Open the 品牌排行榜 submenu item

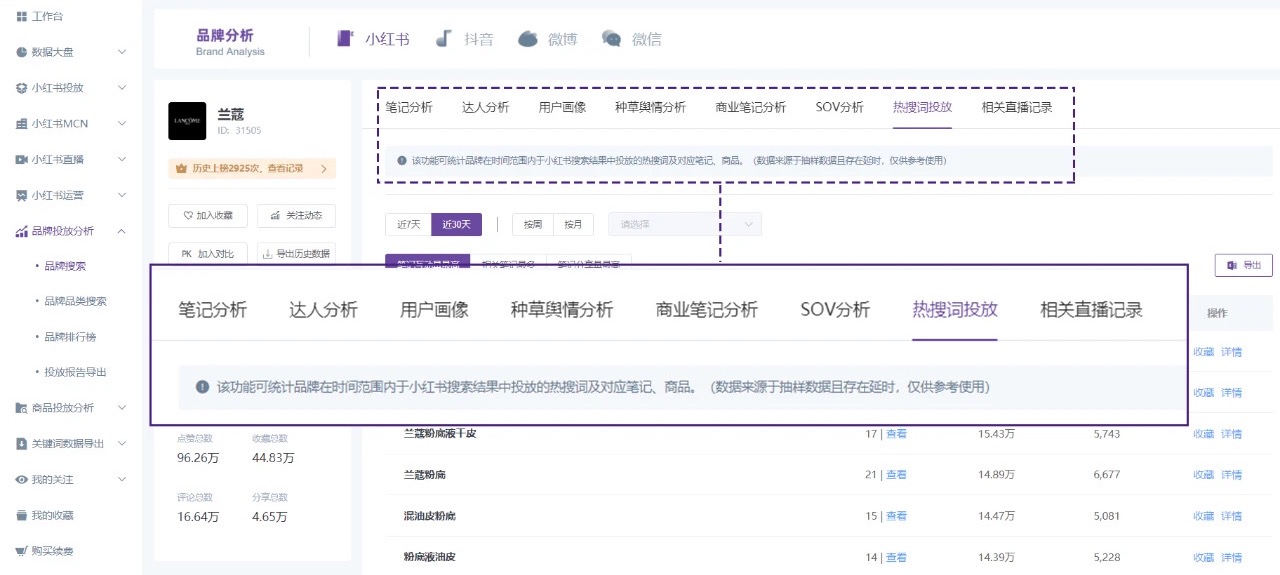pos(70,336)
